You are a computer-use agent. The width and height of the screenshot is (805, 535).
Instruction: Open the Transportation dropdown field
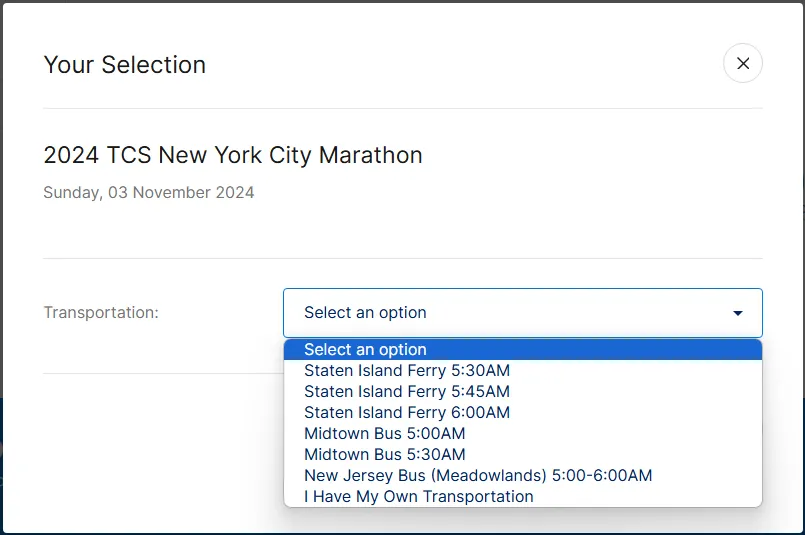click(523, 313)
